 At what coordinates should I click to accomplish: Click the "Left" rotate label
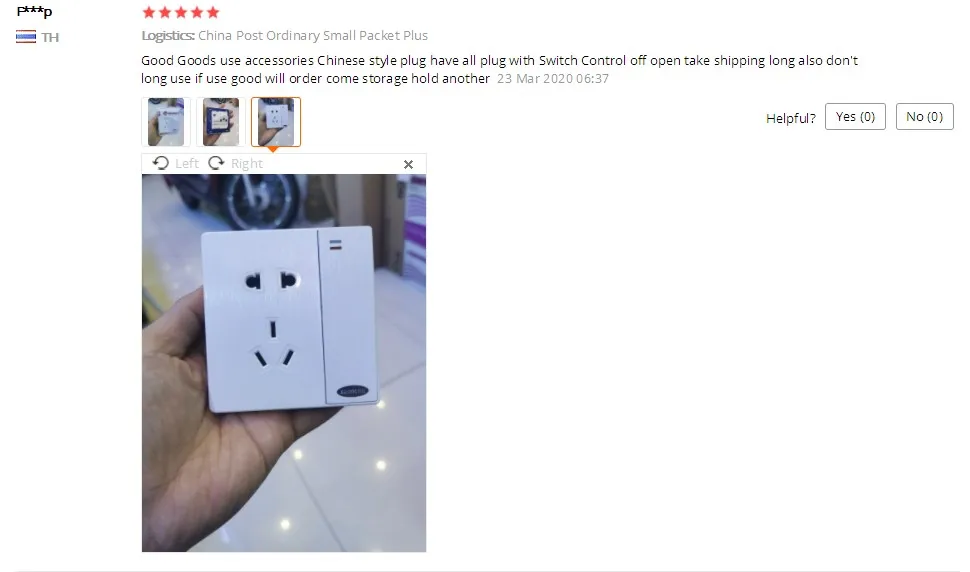(x=187, y=164)
